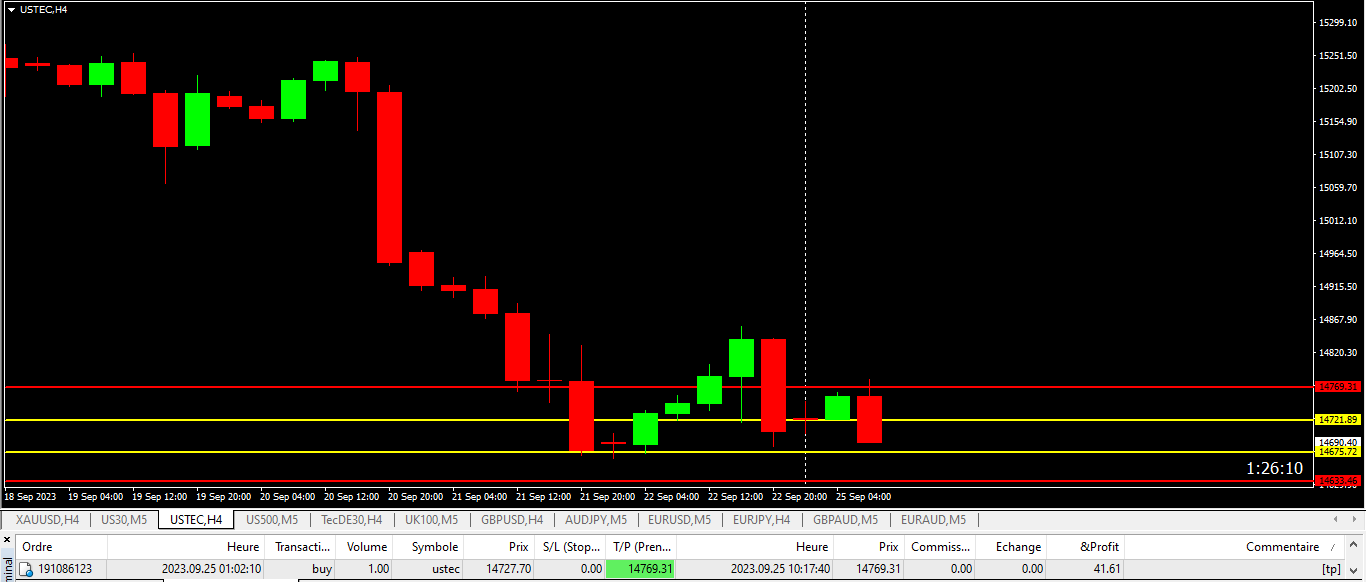Click the red 14769.31 price label on axis
1366x582 pixels.
pos(1338,386)
